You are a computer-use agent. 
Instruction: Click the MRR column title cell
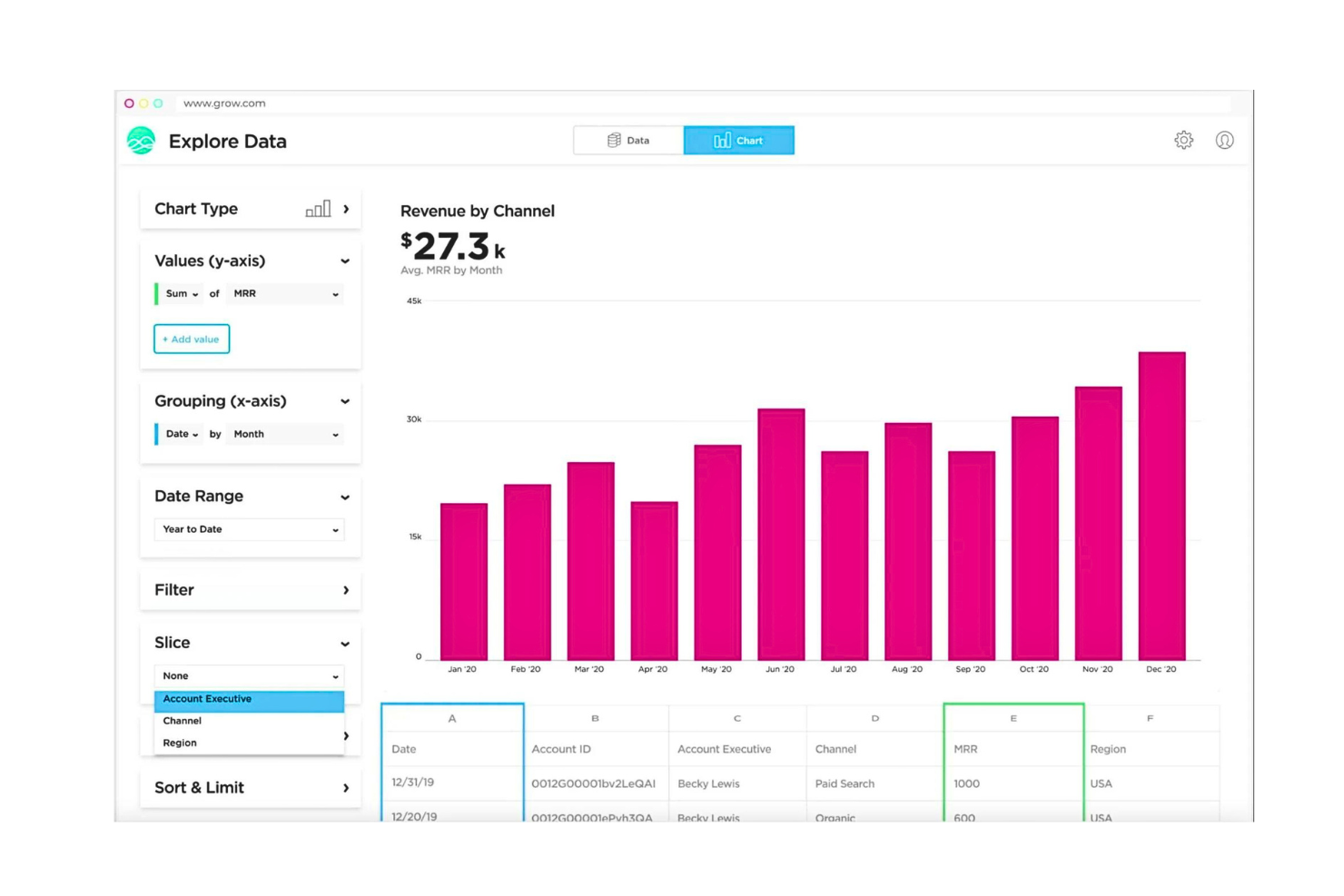1013,749
